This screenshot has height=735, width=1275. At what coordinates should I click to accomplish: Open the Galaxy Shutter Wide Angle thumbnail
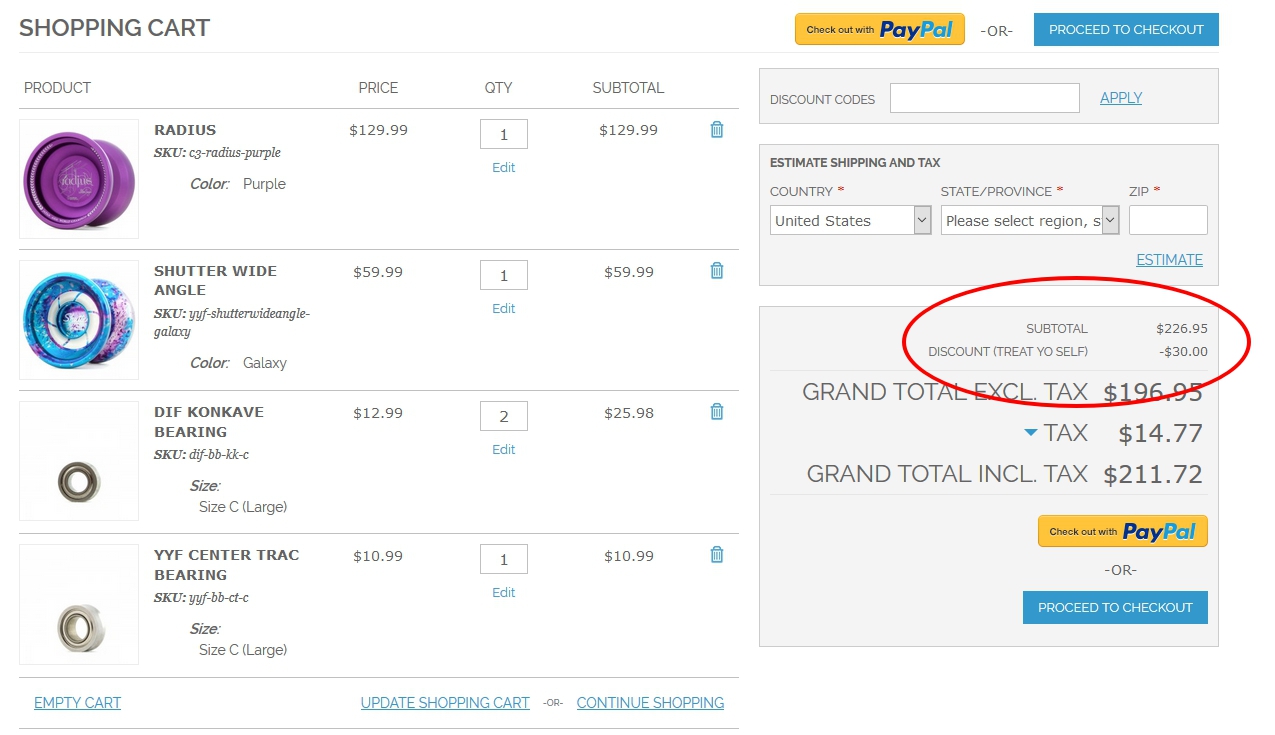pyautogui.click(x=79, y=320)
